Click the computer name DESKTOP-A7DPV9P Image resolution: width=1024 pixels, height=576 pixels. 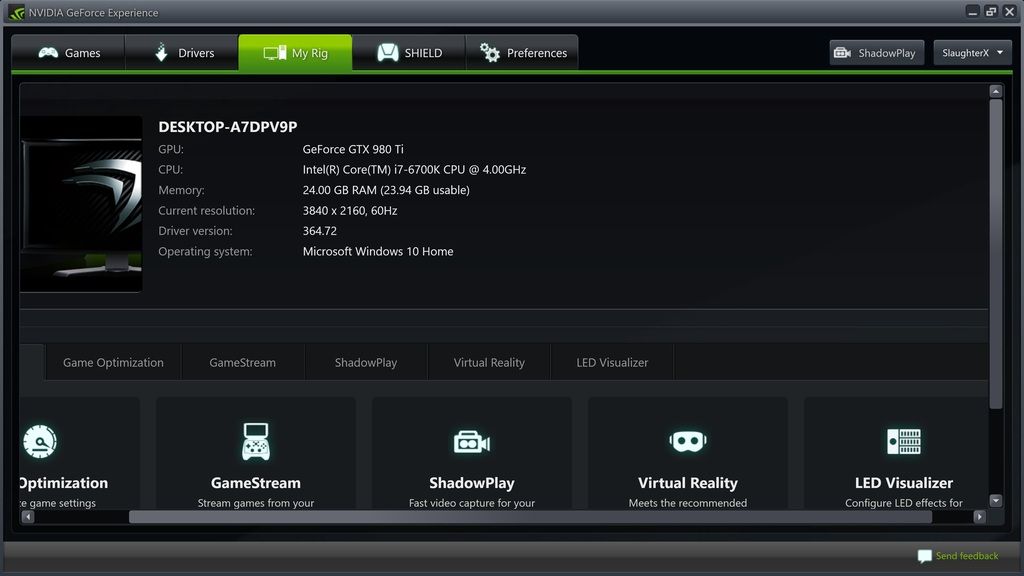[x=227, y=127]
